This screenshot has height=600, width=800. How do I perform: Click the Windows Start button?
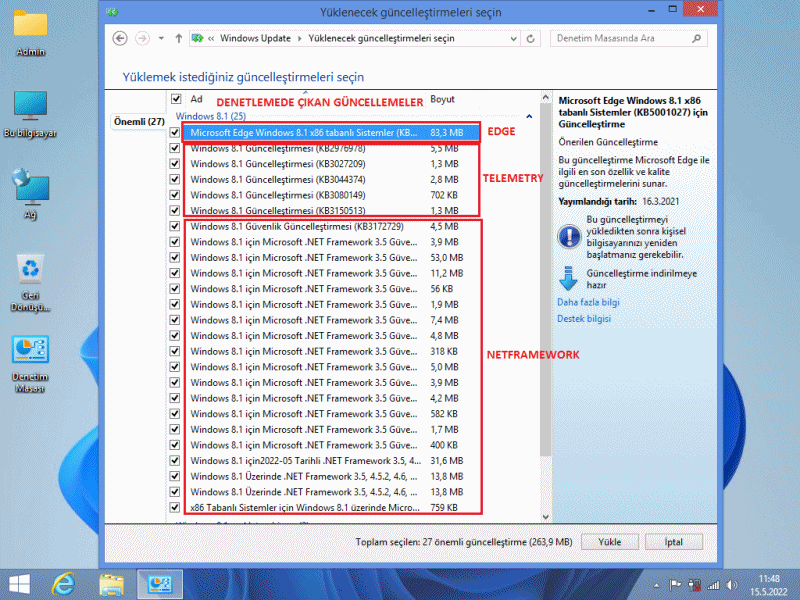pyautogui.click(x=19, y=582)
